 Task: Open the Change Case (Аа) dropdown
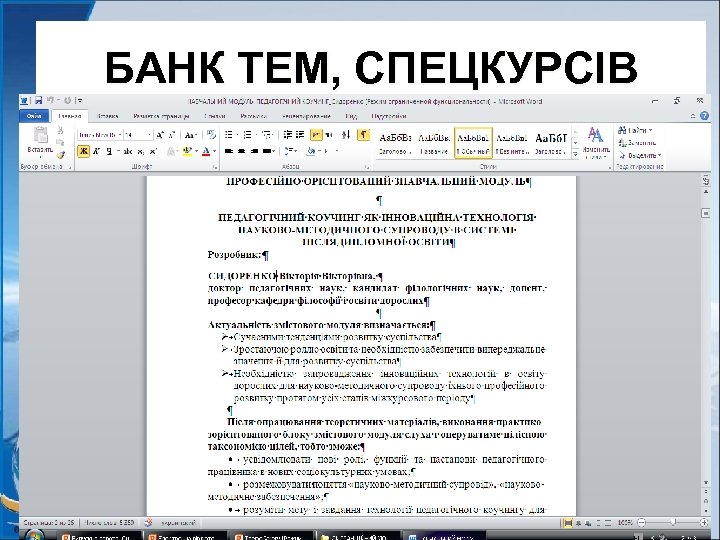(x=191, y=135)
